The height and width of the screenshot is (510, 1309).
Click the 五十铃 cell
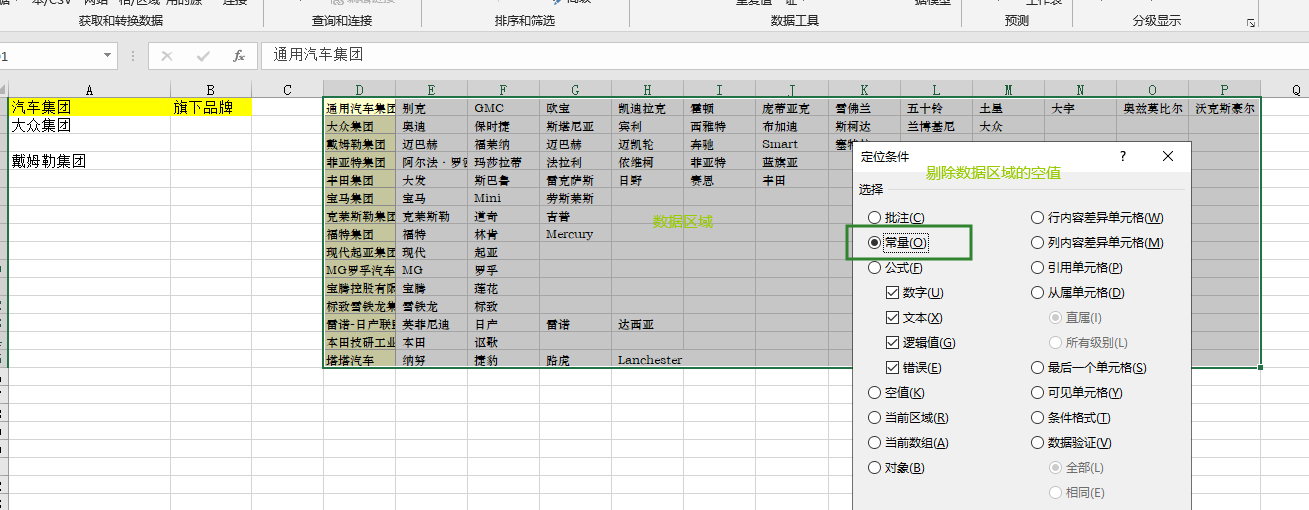point(936,108)
